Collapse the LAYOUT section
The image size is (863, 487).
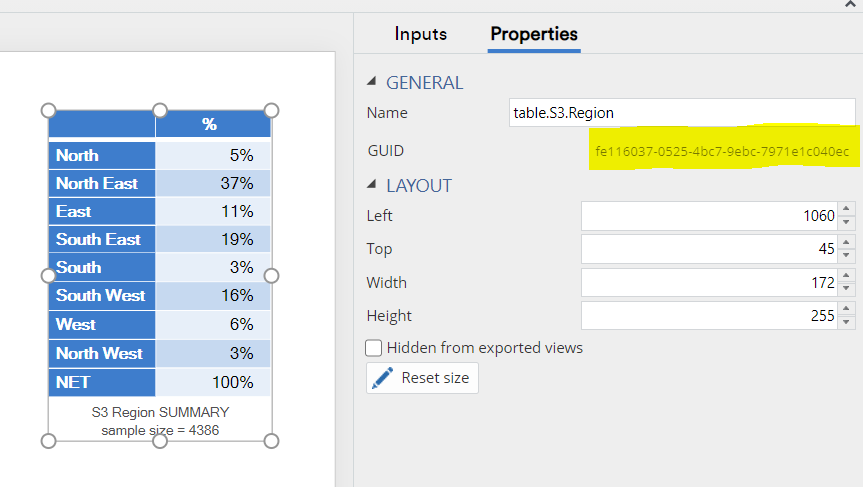pos(373,186)
